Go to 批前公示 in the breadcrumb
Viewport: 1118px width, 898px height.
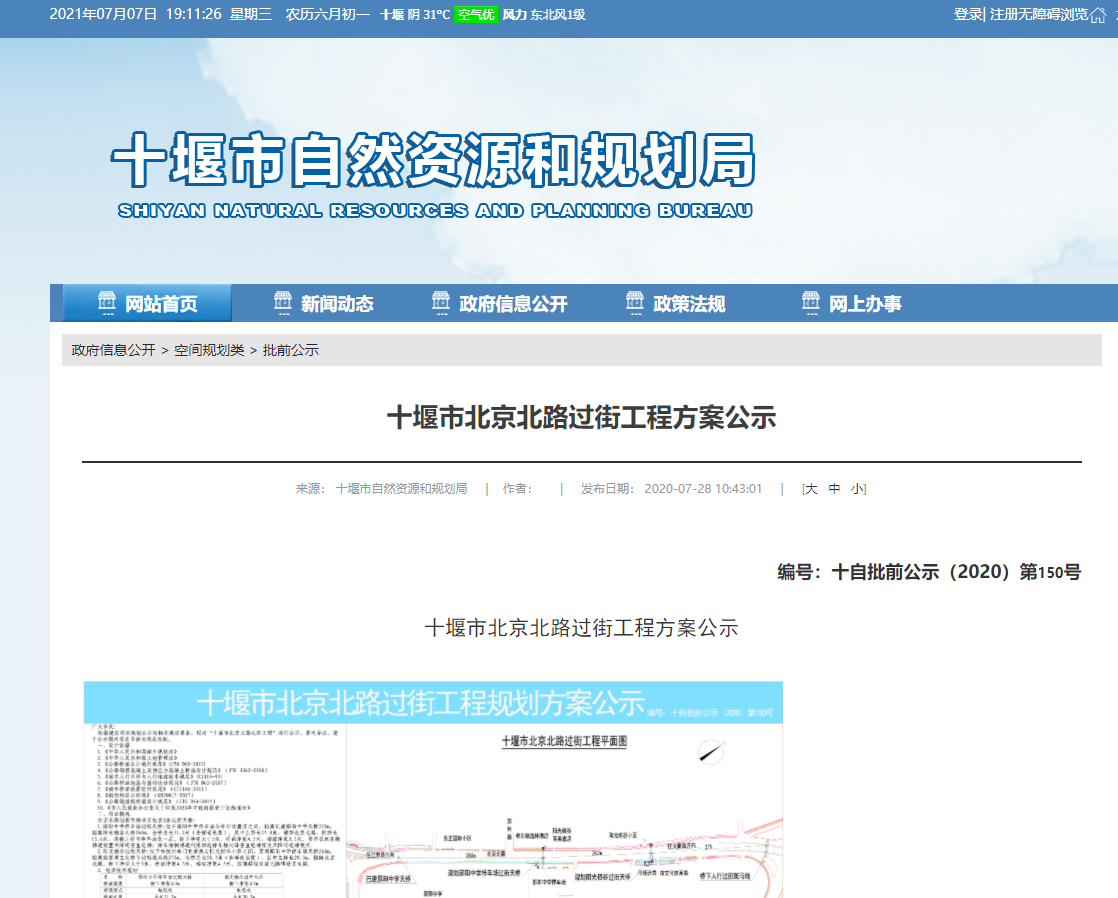(x=291, y=350)
